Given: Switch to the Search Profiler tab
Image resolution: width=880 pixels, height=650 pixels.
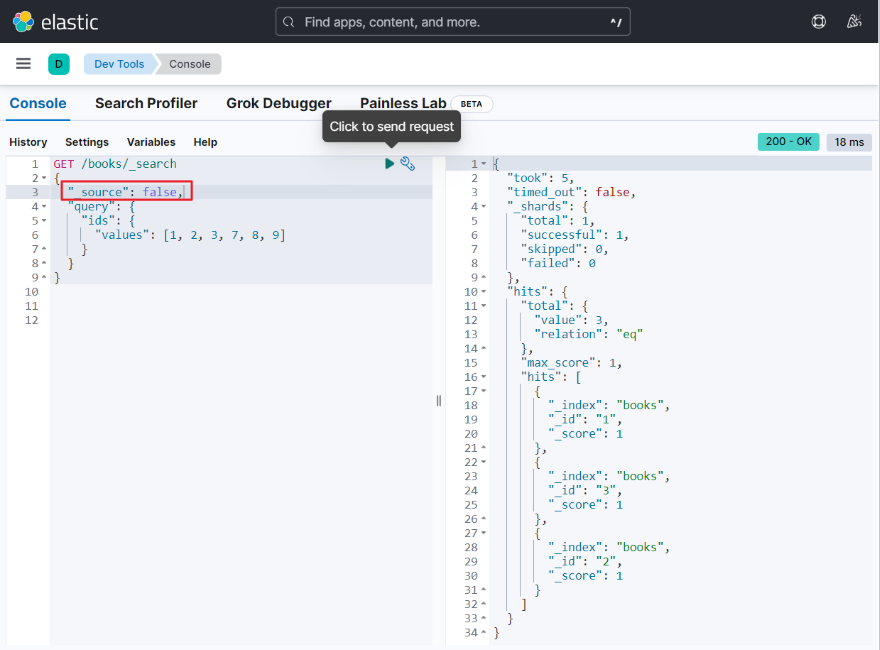Looking at the screenshot, I should tap(146, 103).
